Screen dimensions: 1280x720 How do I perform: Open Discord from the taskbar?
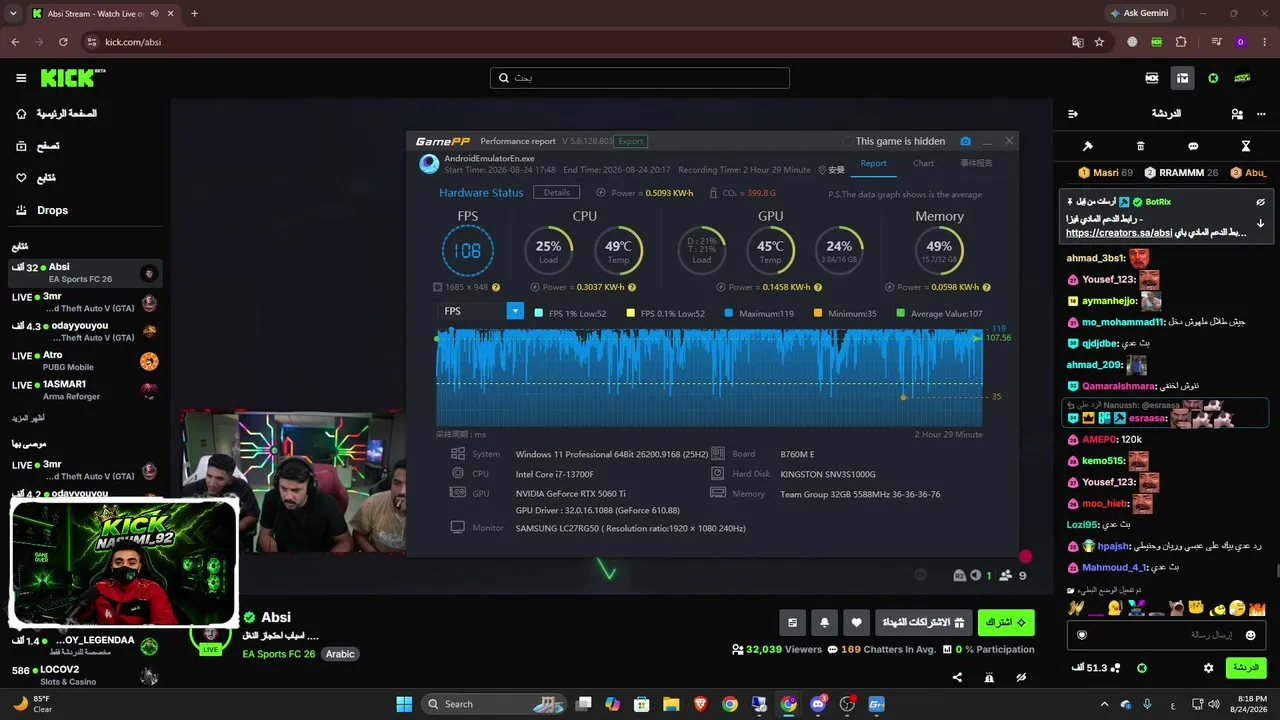tap(818, 704)
